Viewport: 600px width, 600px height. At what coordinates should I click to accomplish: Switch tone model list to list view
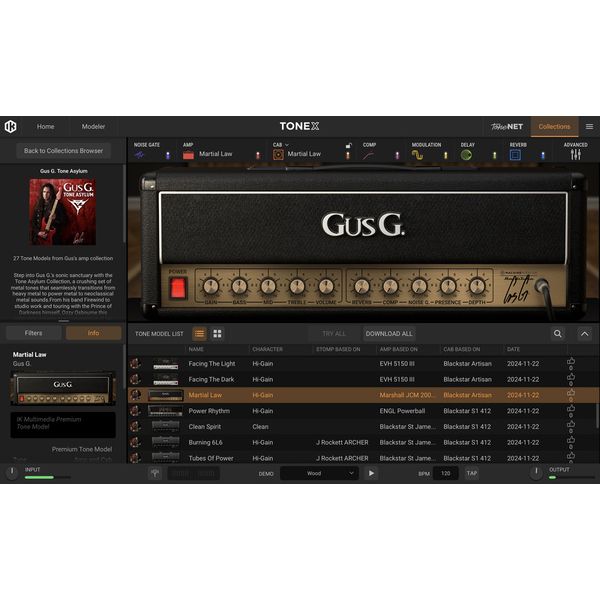(x=199, y=334)
